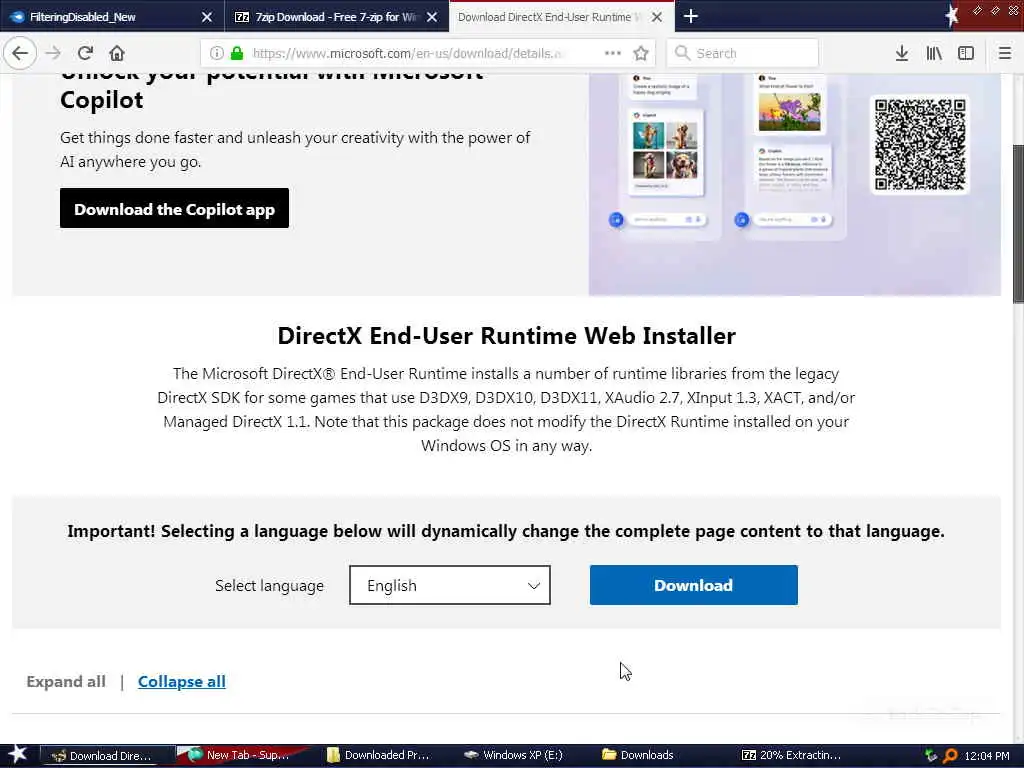1024x768 pixels.
Task: Focus the browser Search box
Action: click(743, 53)
